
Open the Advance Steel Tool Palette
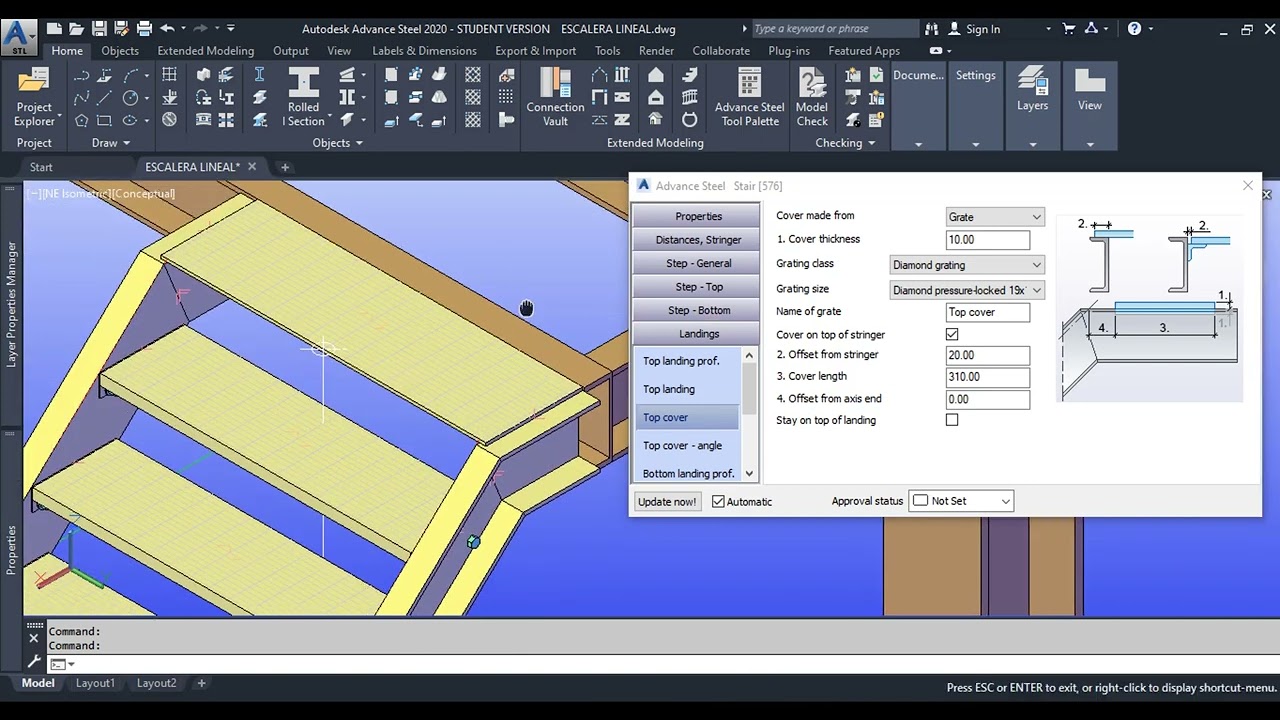(x=749, y=96)
